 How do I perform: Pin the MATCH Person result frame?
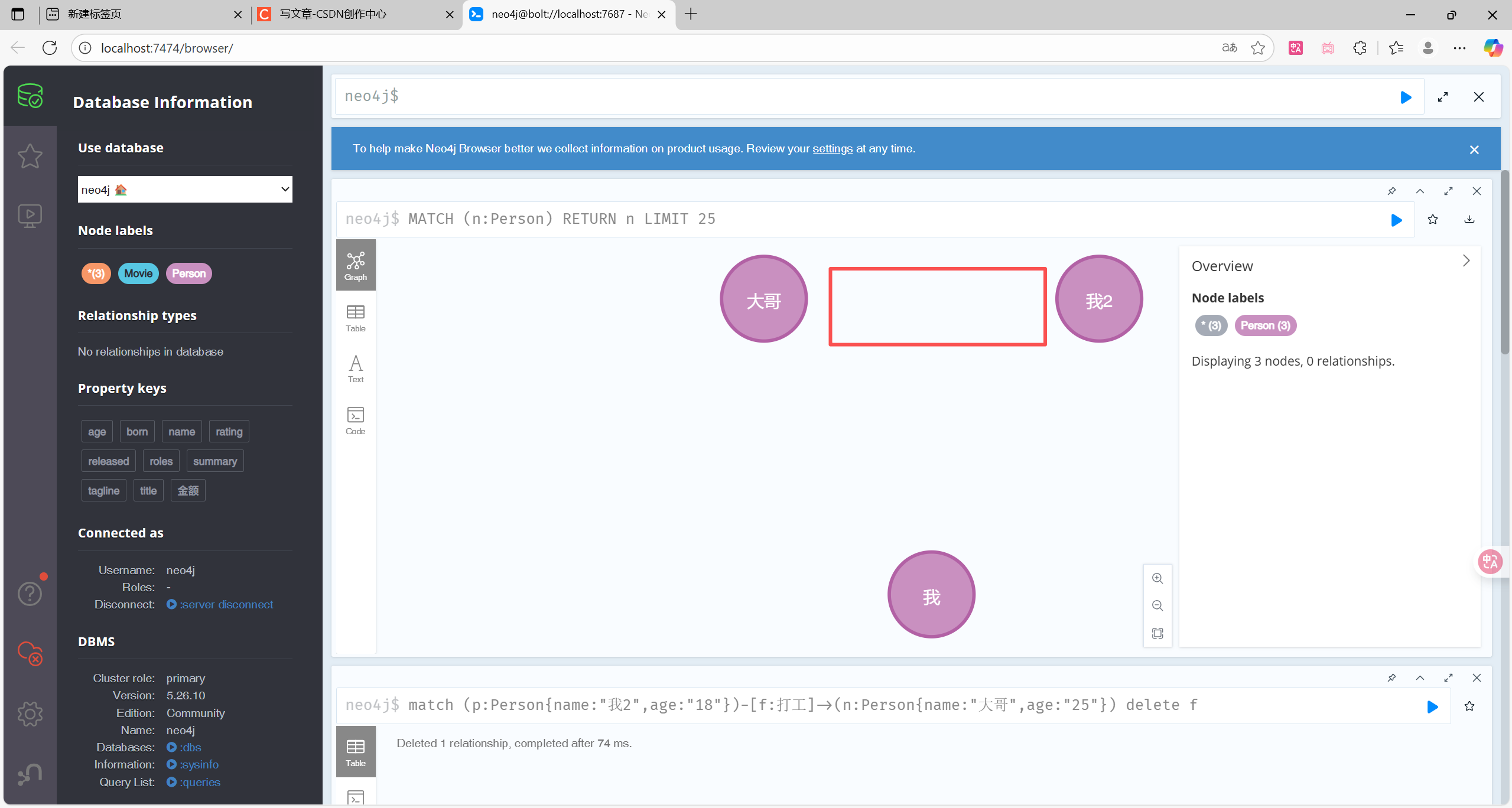pos(1391,191)
